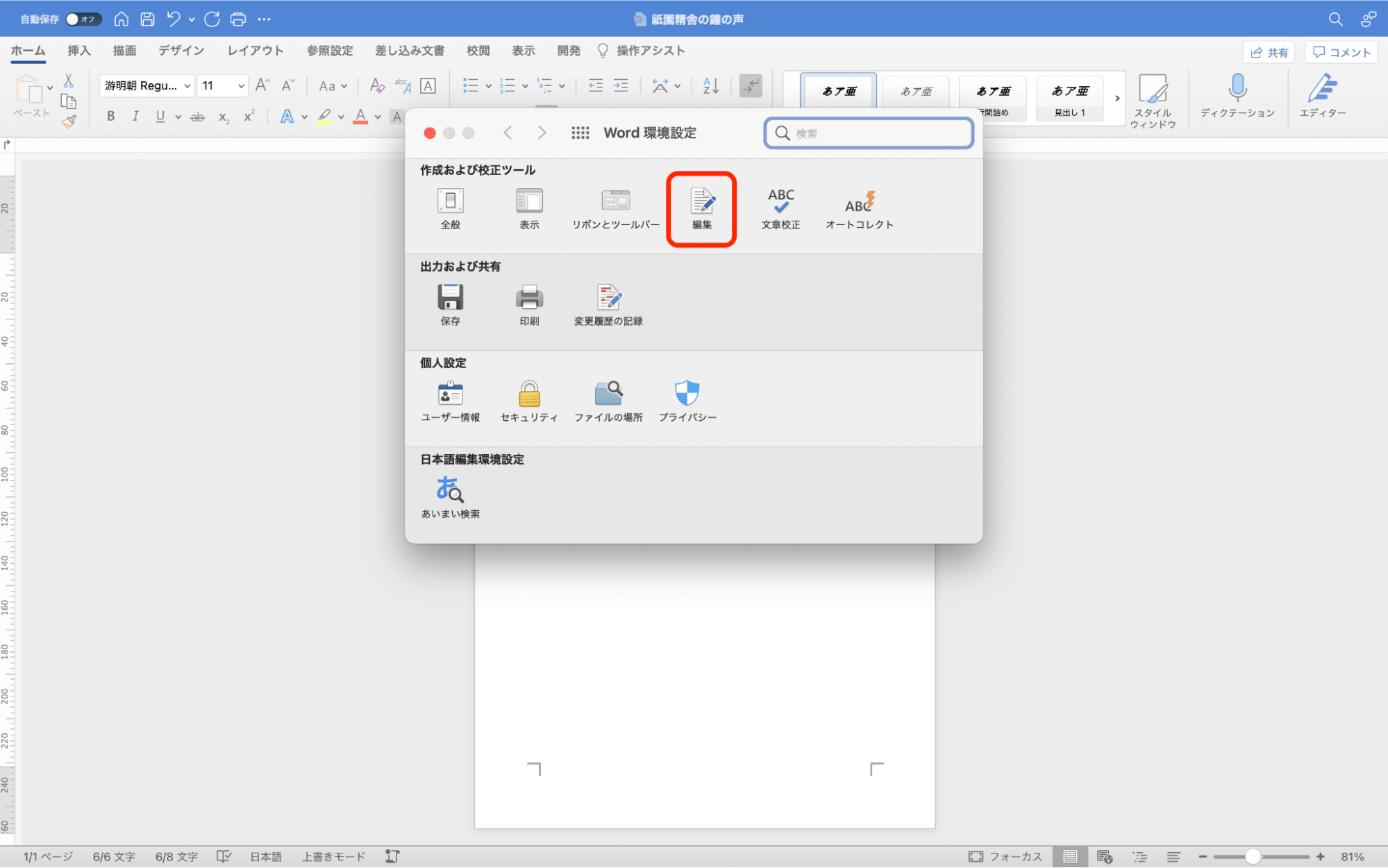Toggle italic formatting
Screen dimensions: 1388x868
point(135,116)
